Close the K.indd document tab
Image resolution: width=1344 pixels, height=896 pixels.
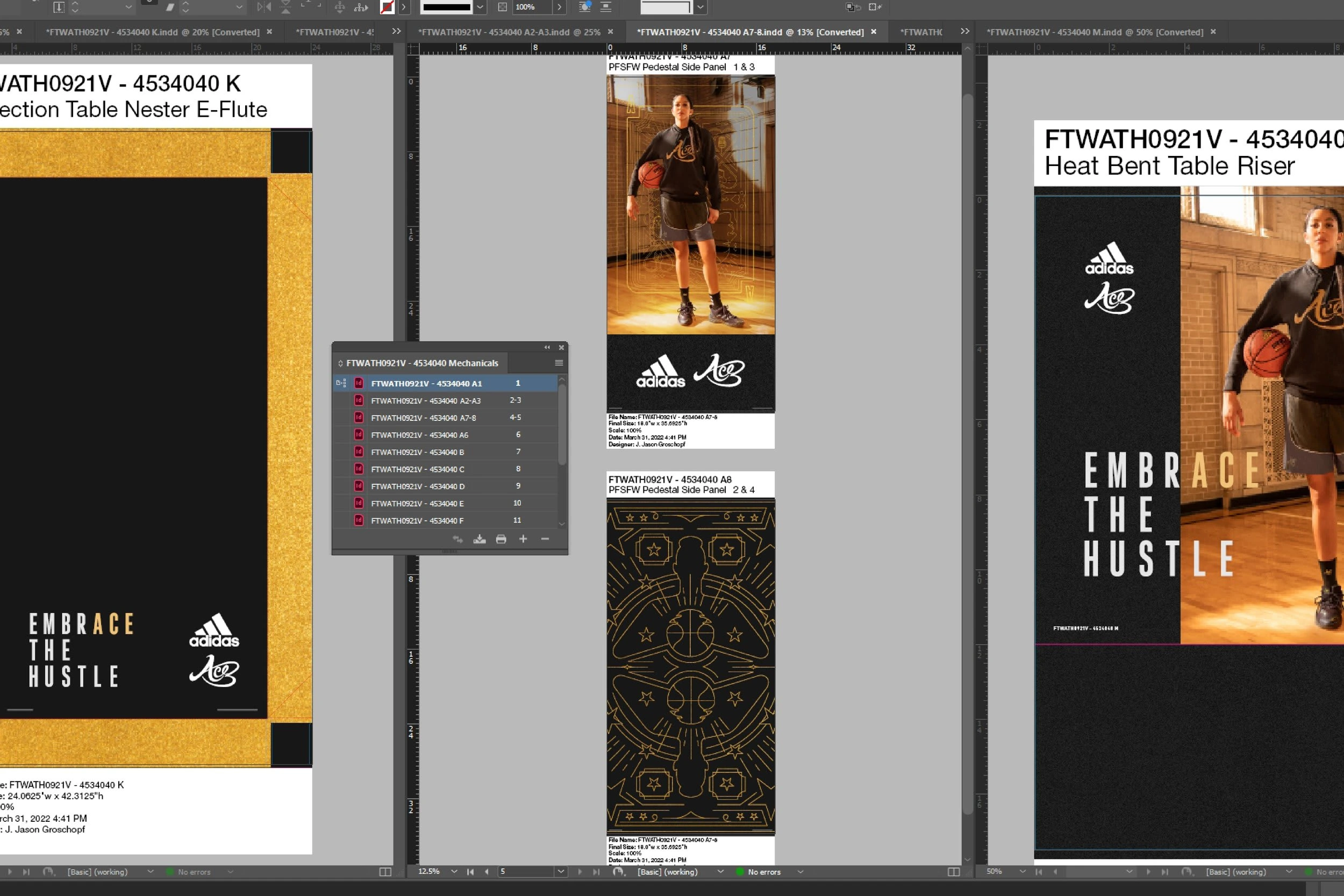270,32
